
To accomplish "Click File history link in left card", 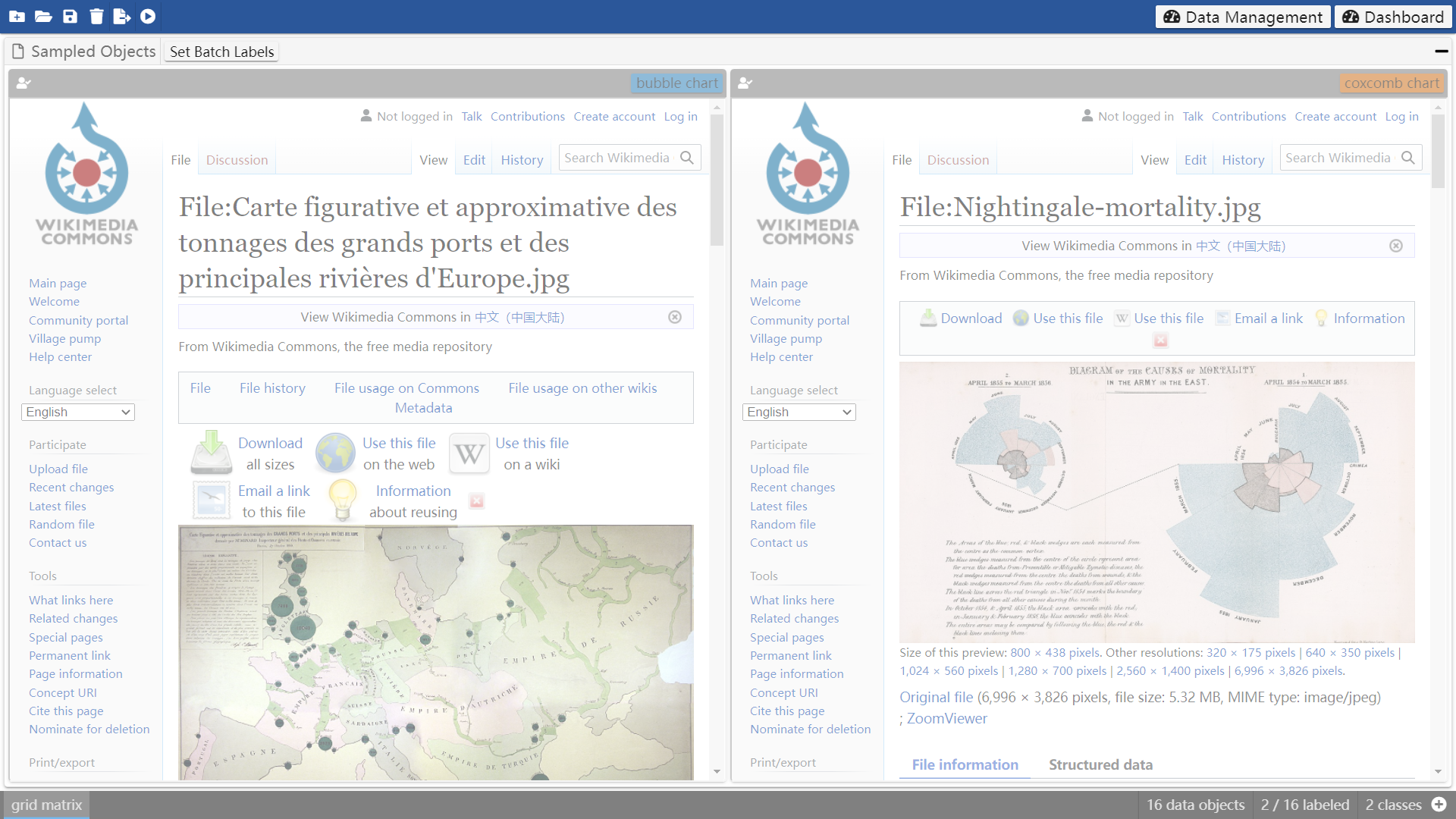I will (x=272, y=388).
